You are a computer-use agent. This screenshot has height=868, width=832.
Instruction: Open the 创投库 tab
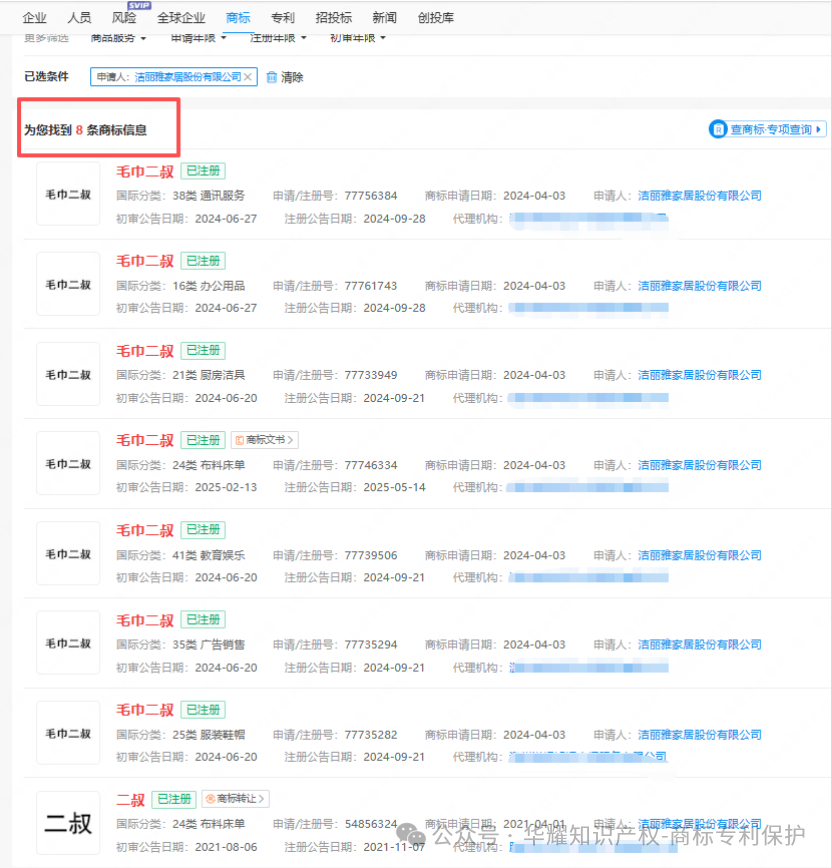click(x=436, y=18)
